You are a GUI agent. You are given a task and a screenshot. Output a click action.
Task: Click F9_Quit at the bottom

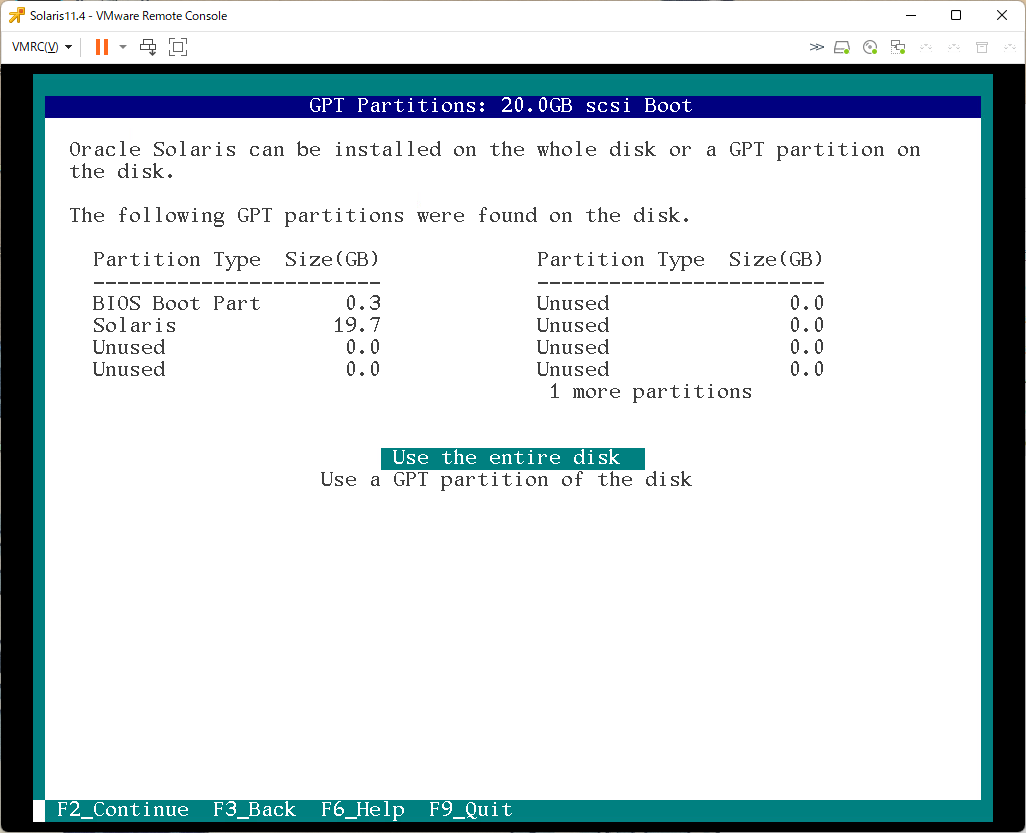click(470, 809)
